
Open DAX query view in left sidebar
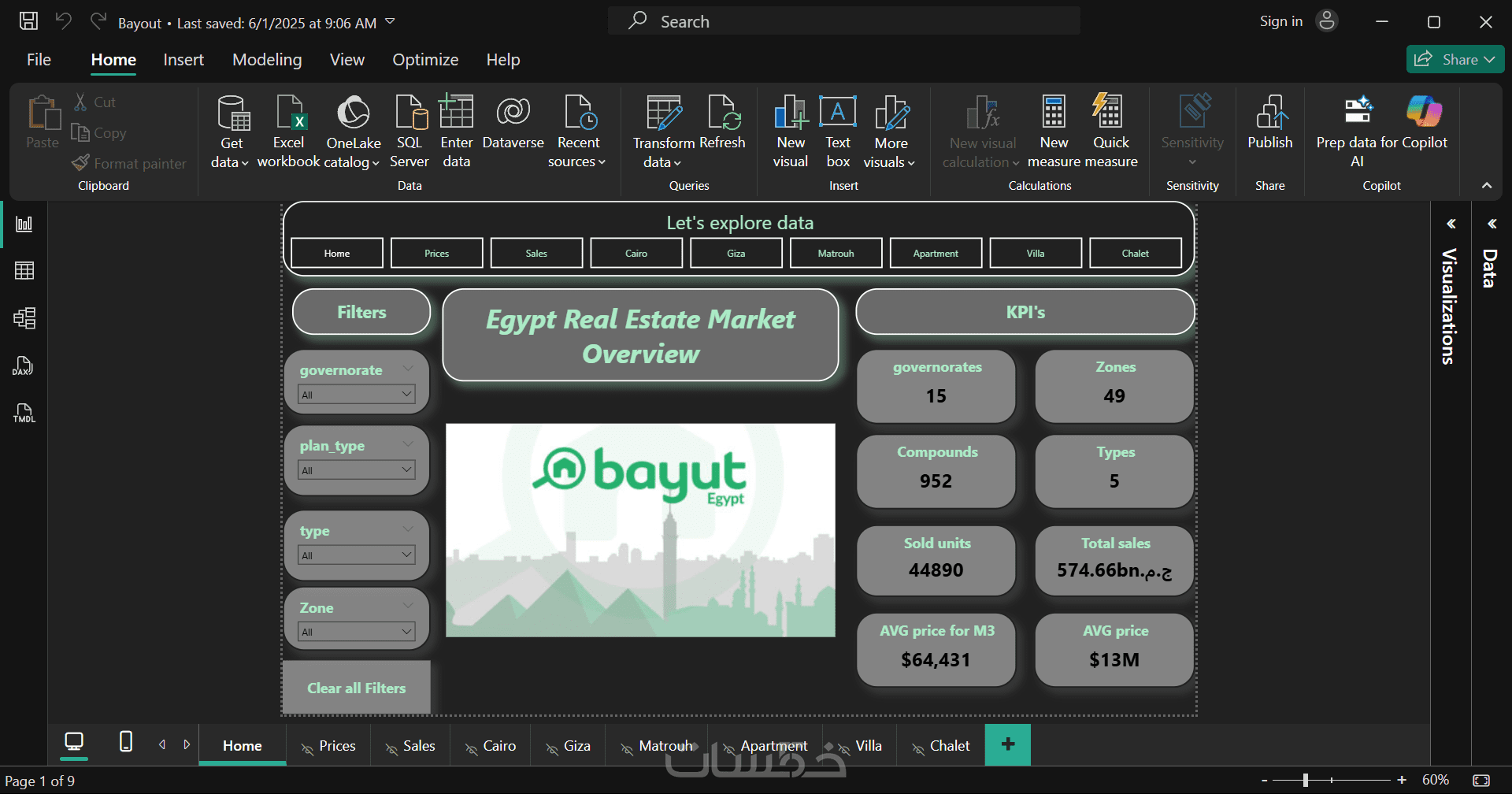pos(24,365)
